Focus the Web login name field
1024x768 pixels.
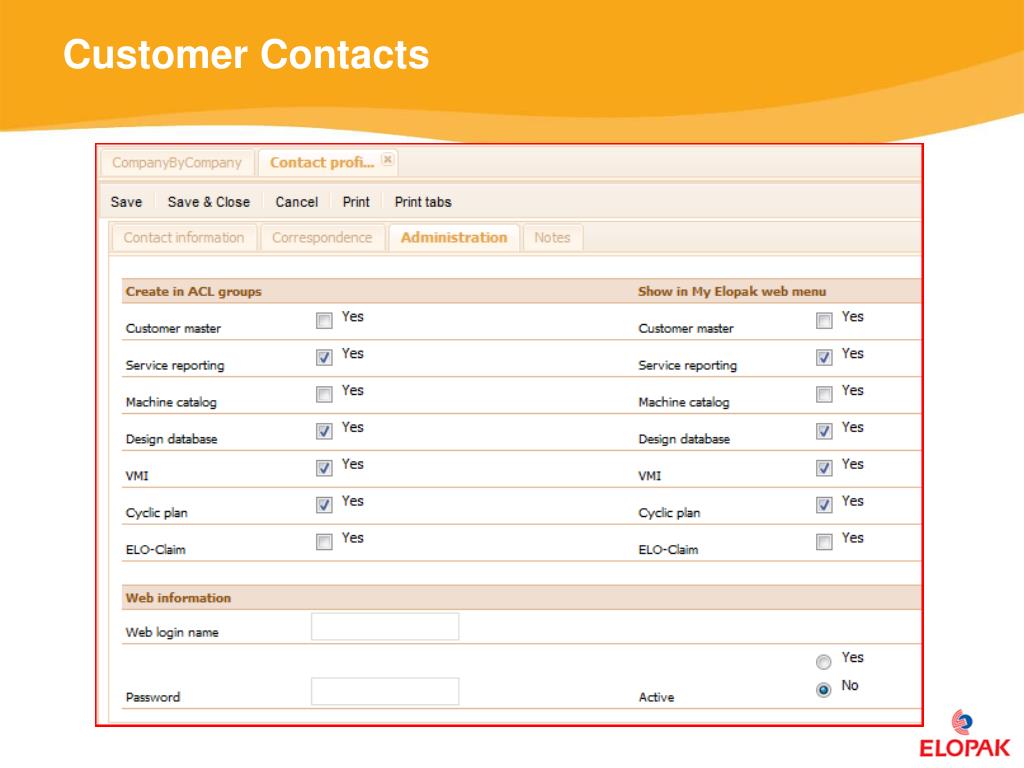(385, 627)
